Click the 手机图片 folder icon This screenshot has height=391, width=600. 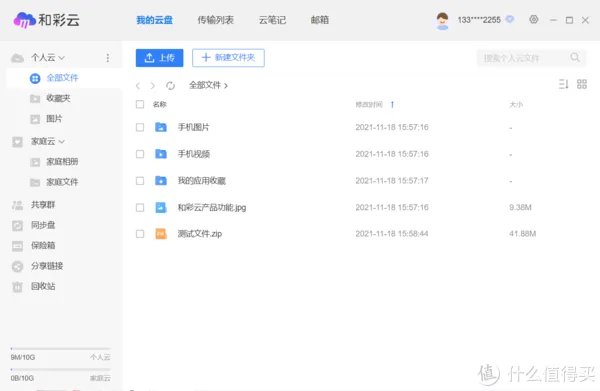(161, 127)
